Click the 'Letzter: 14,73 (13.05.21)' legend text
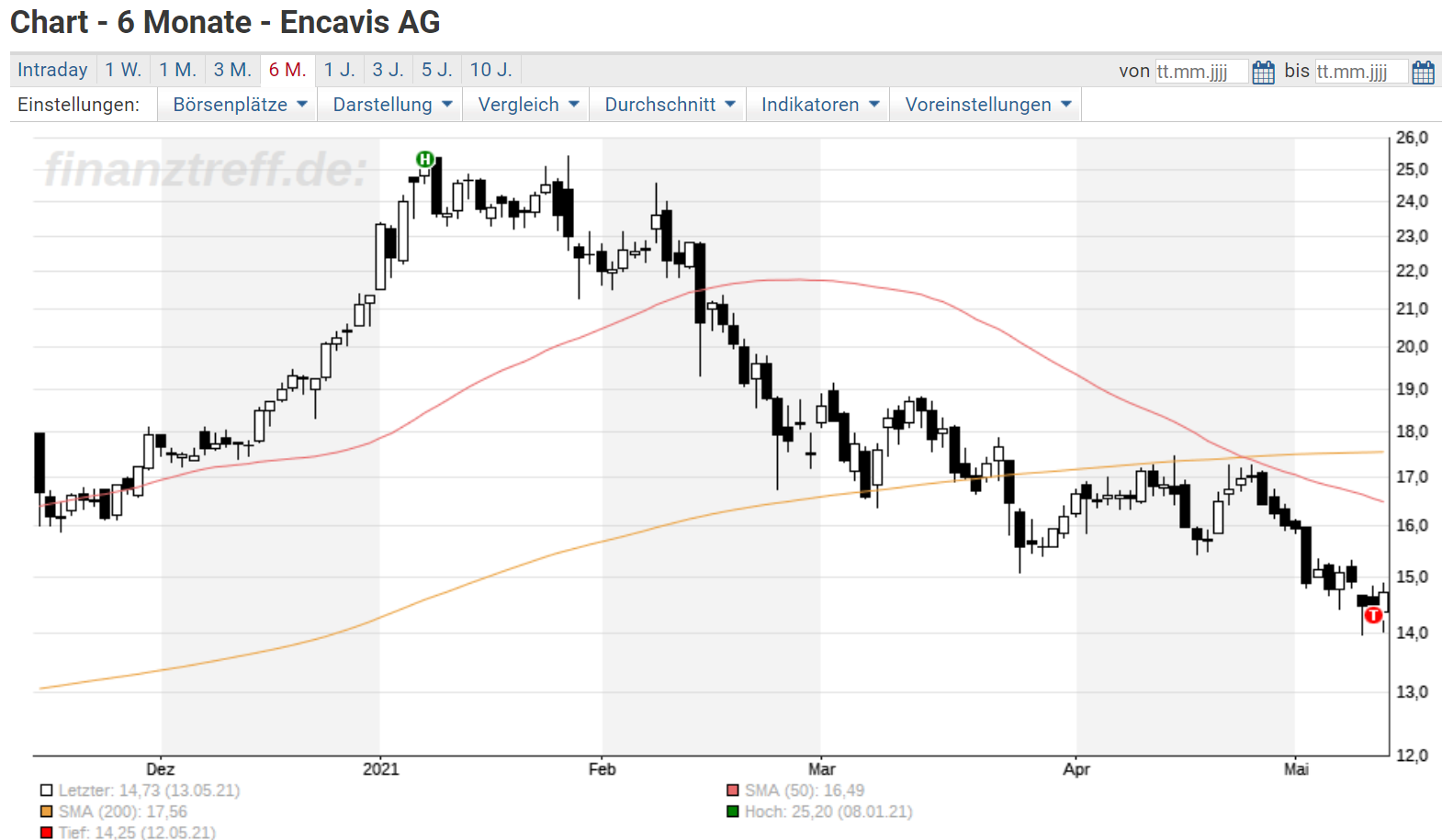1442x840 pixels. click(x=149, y=790)
